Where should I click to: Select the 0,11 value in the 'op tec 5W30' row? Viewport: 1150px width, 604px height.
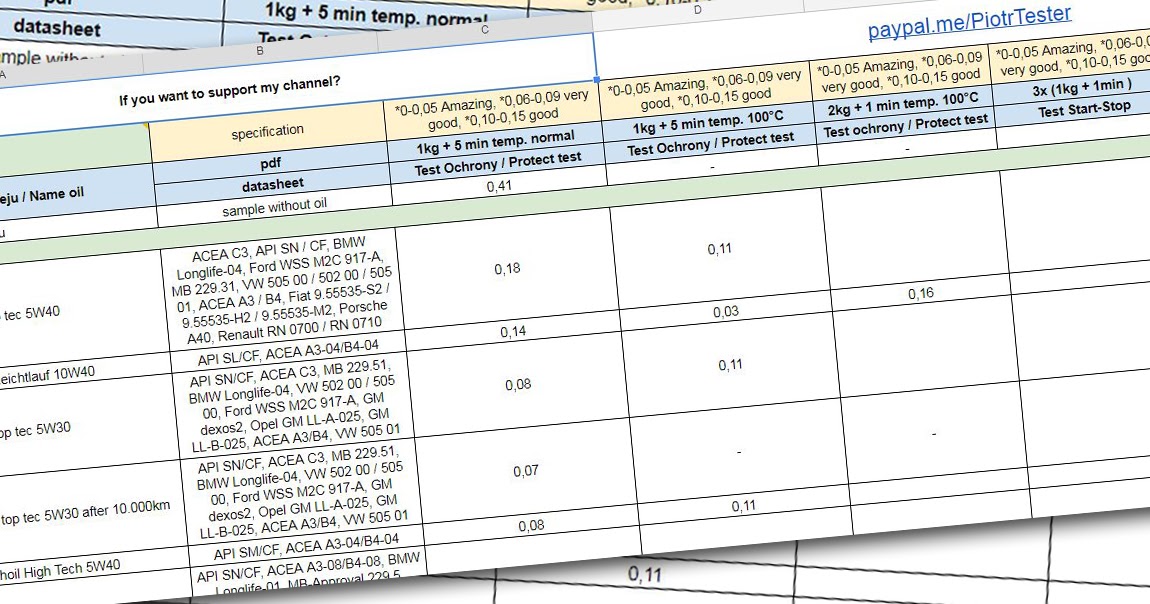[x=730, y=365]
